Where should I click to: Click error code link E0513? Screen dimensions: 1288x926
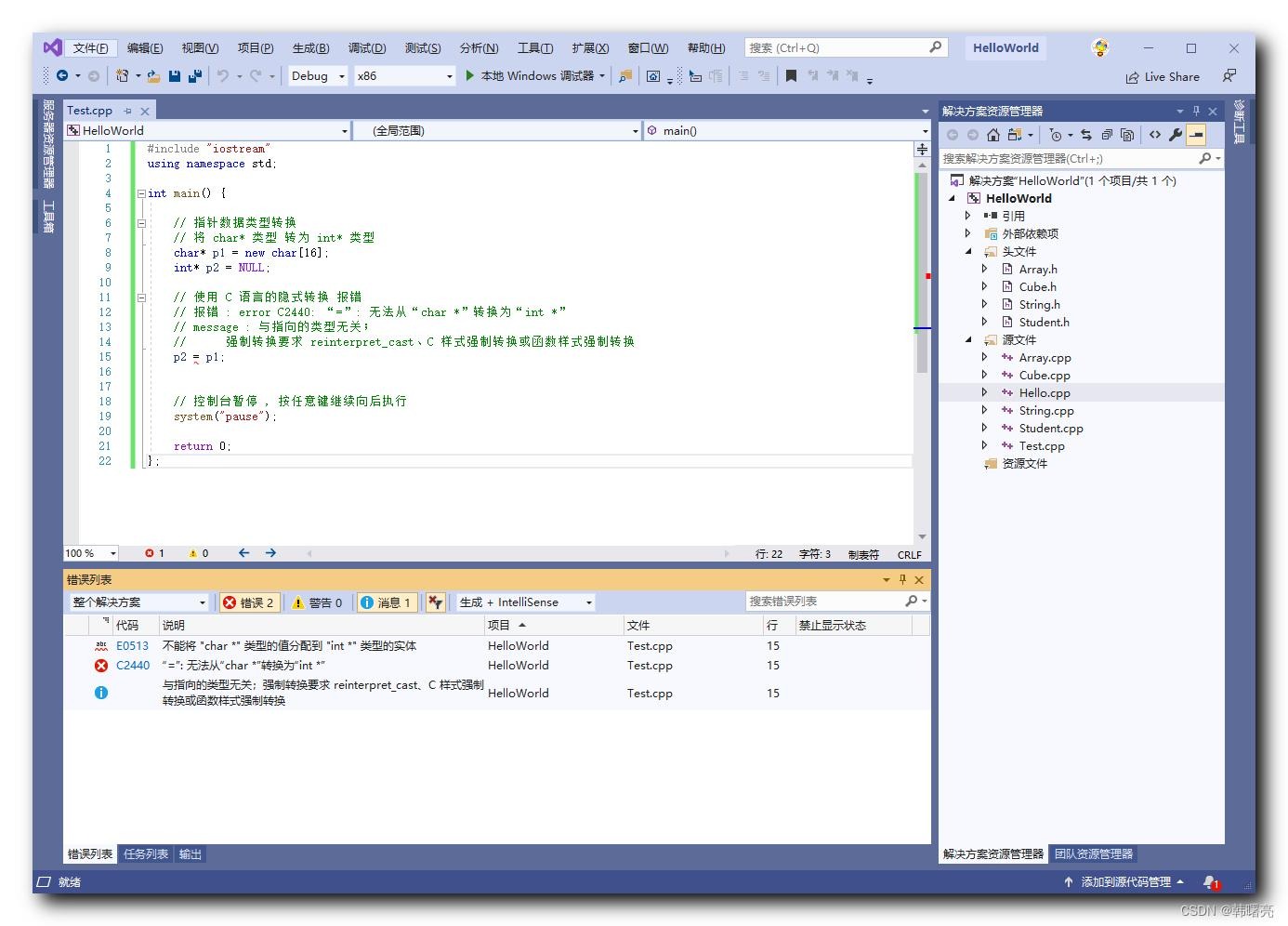click(132, 646)
